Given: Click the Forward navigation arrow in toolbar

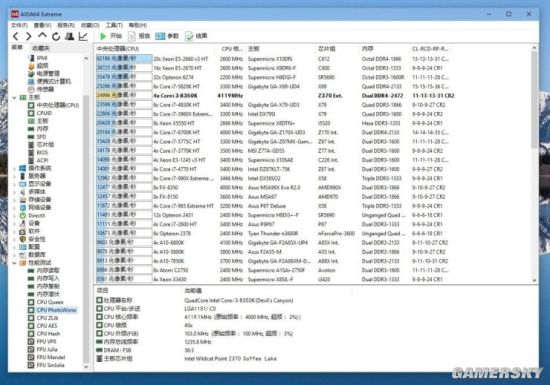Looking at the screenshot, I should point(29,36).
